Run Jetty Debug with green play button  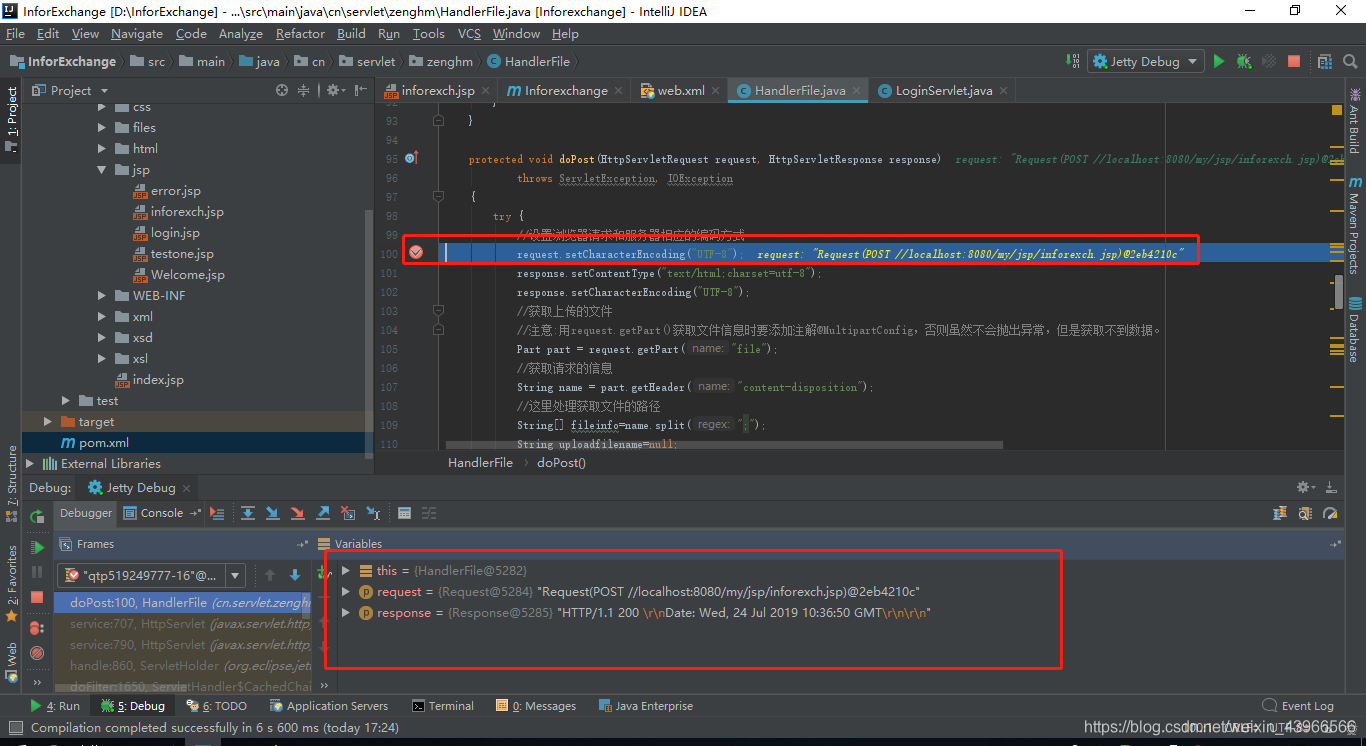tap(1218, 61)
